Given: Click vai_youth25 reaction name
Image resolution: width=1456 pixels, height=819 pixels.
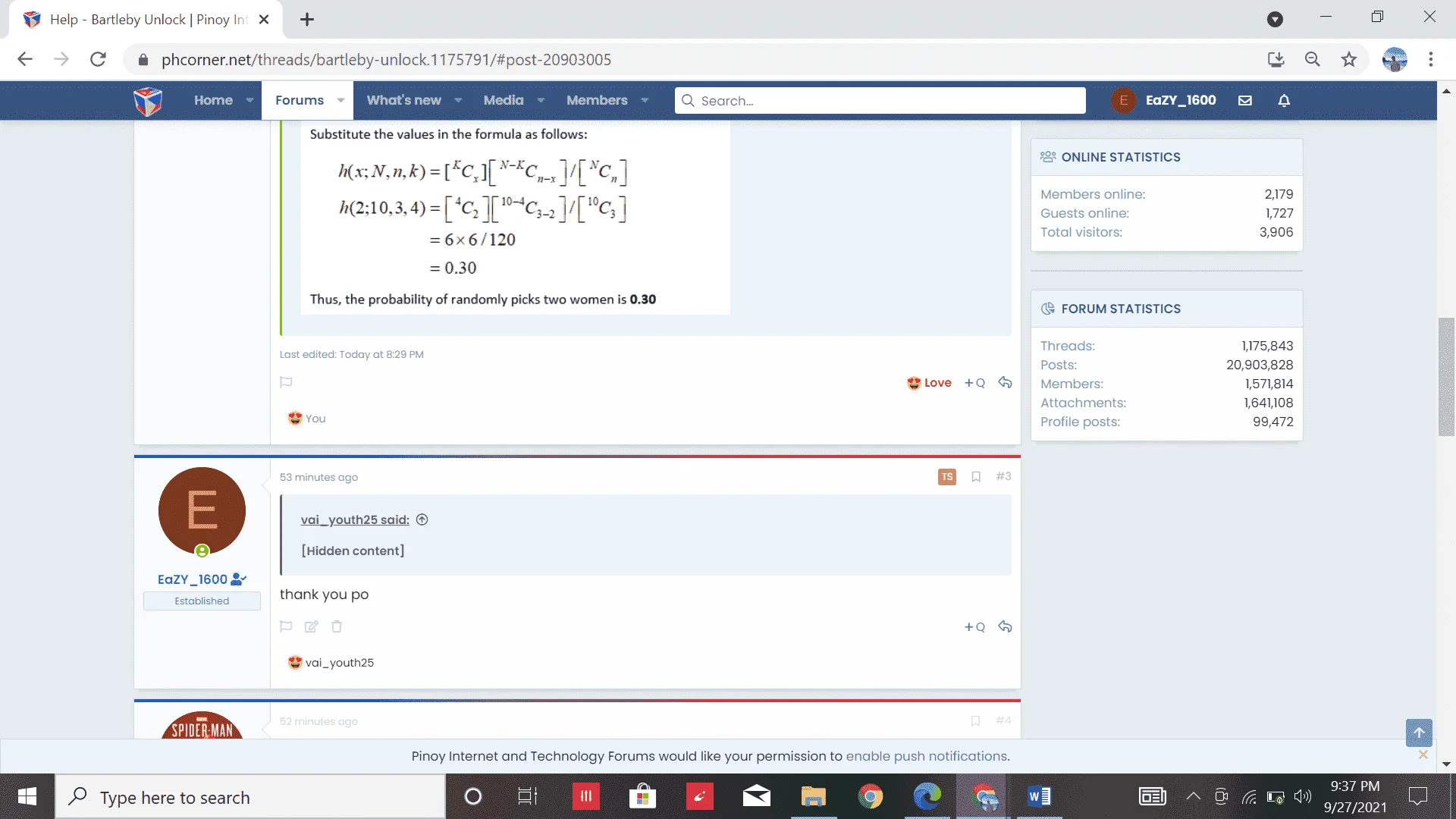Looking at the screenshot, I should tap(340, 663).
